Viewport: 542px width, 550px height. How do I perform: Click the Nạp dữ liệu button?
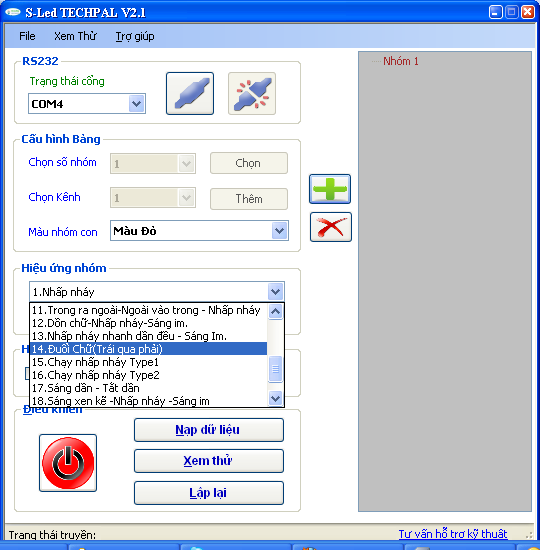pos(209,430)
